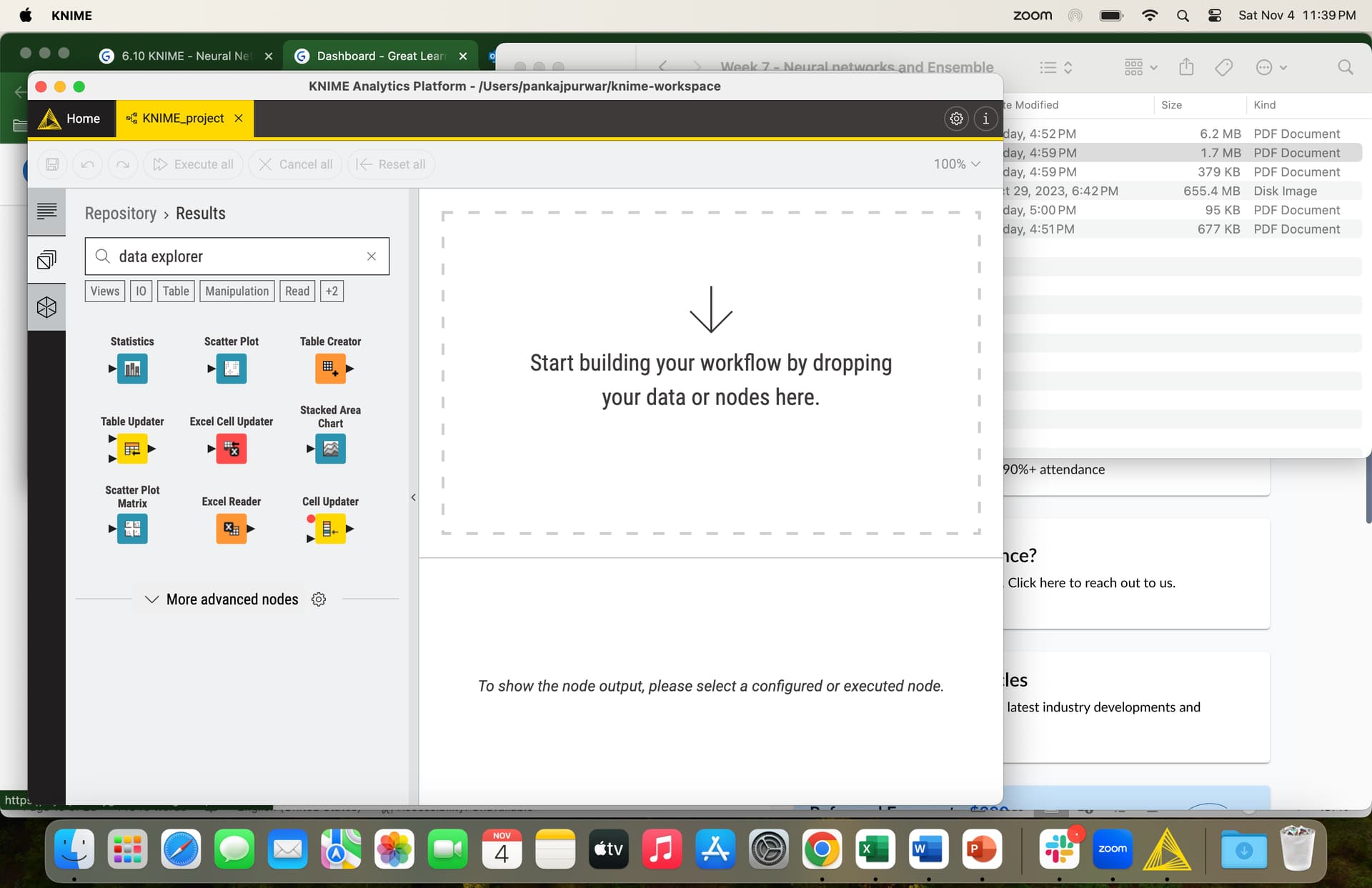Image resolution: width=1372 pixels, height=888 pixels.
Task: Go back in the Finder window
Action: (x=662, y=66)
